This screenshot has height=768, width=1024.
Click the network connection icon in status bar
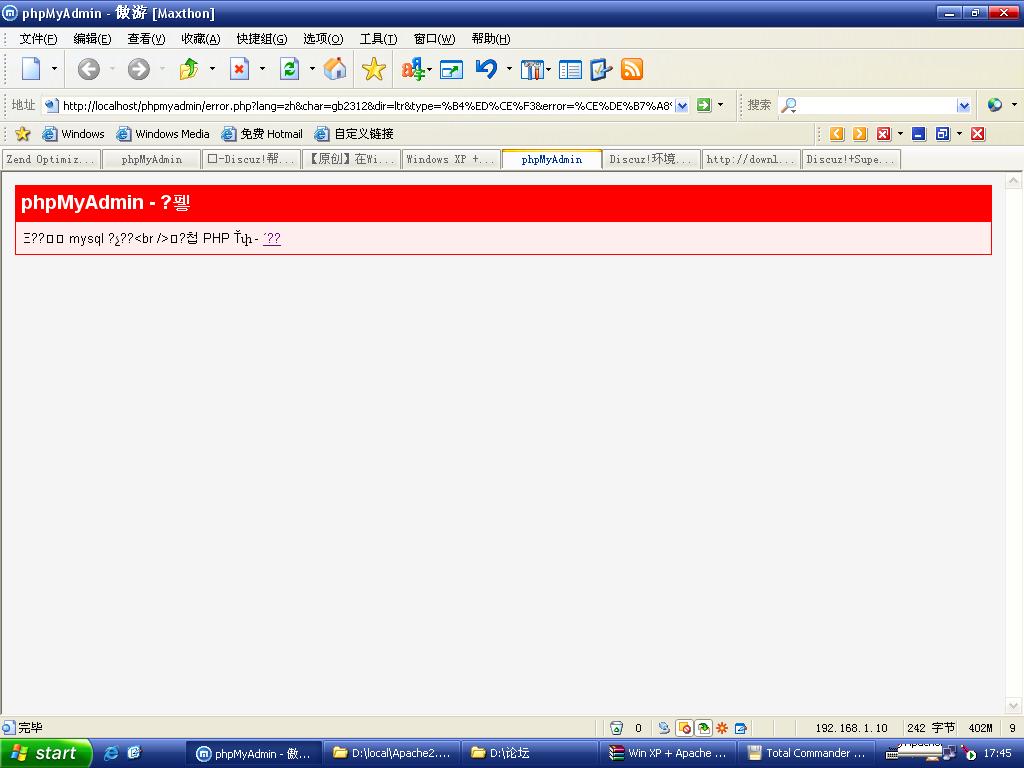click(x=664, y=728)
